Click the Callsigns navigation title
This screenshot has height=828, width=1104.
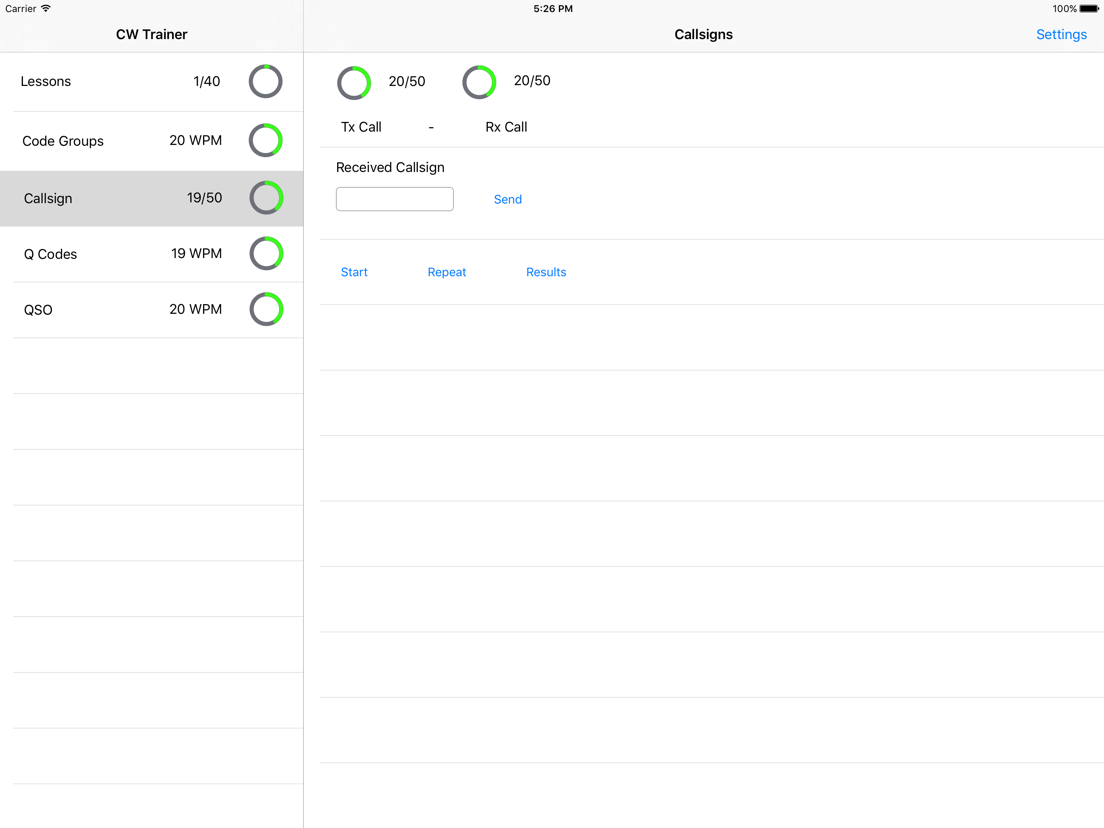[x=703, y=34]
